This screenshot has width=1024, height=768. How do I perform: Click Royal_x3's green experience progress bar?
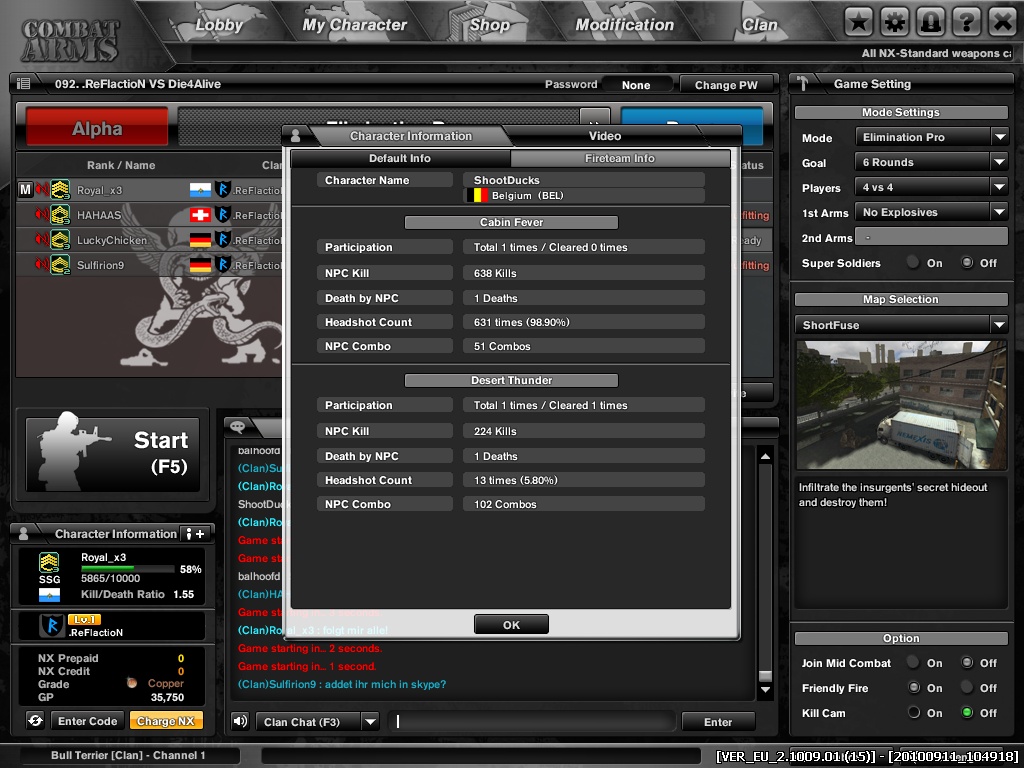click(127, 568)
